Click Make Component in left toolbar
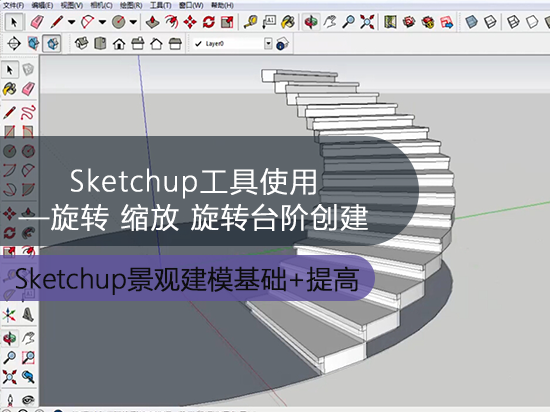550x412 pixels. tap(28, 70)
